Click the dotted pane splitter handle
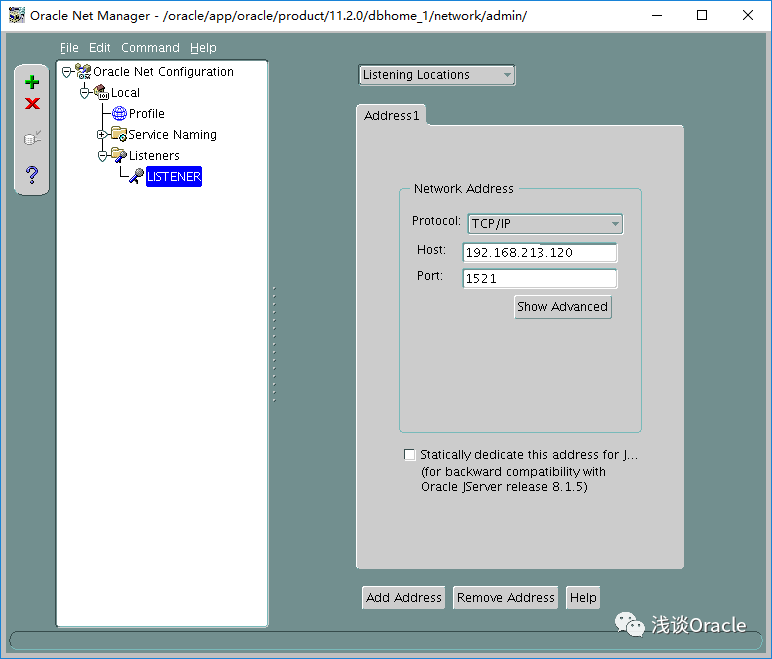This screenshot has height=659, width=772. 274,344
